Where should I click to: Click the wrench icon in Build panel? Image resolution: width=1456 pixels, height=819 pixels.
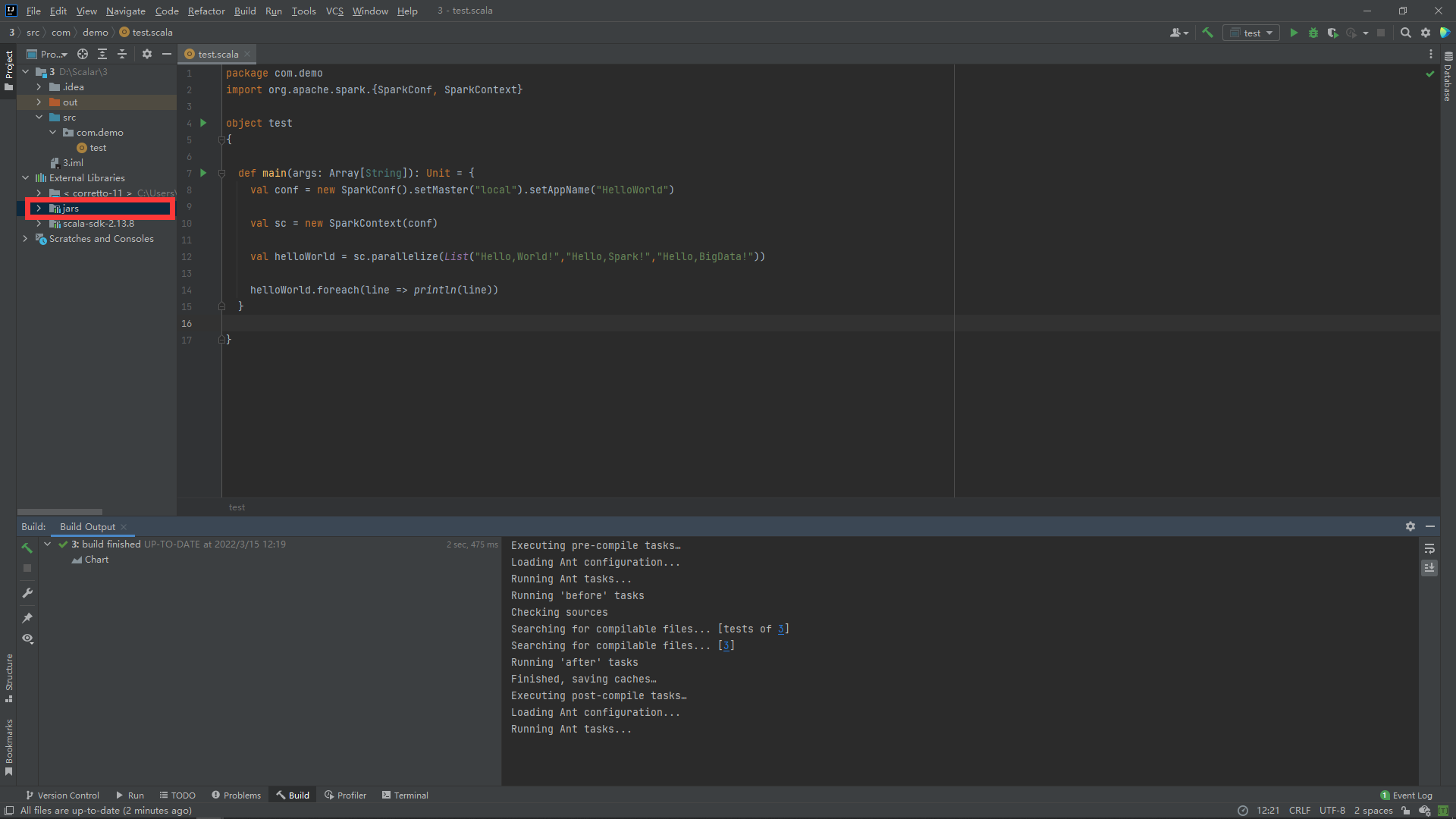pyautogui.click(x=27, y=593)
